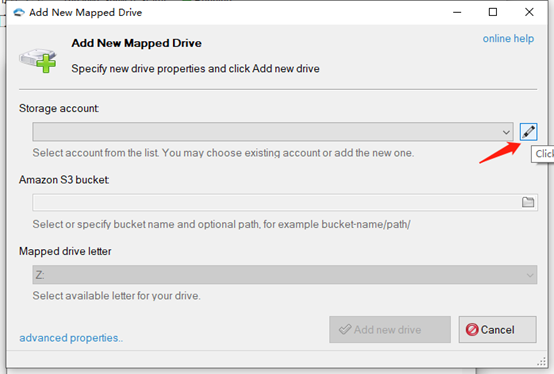
Task: Click the Cancel button
Action: point(497,330)
